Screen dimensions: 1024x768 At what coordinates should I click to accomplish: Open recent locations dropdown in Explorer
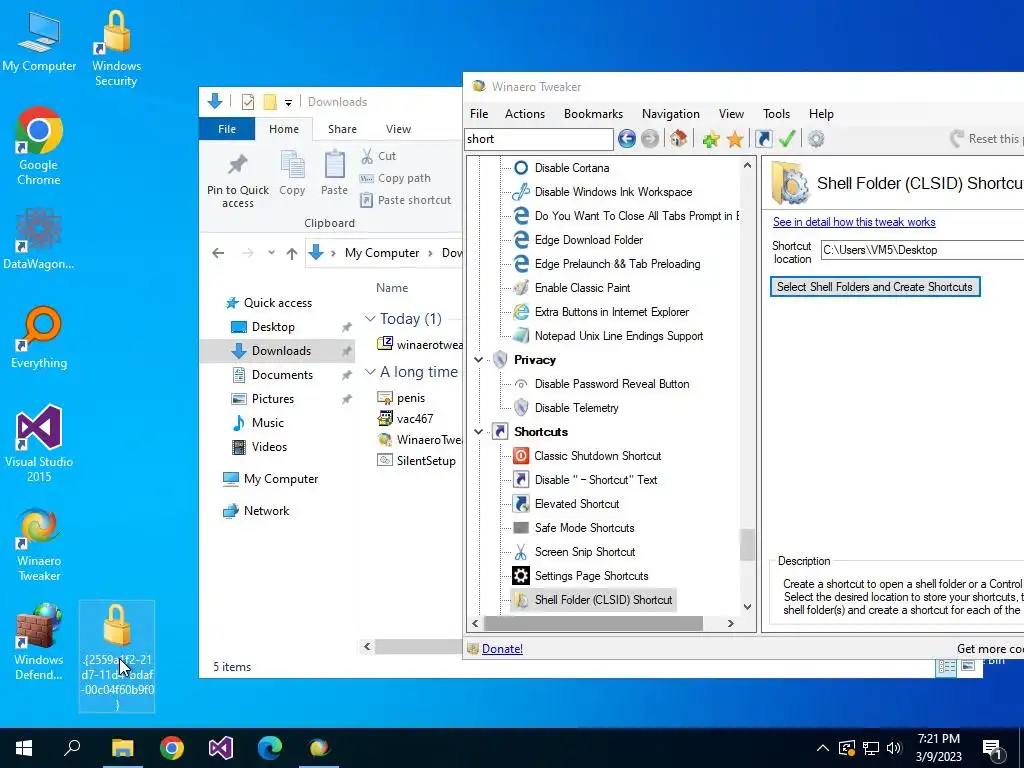coord(271,253)
